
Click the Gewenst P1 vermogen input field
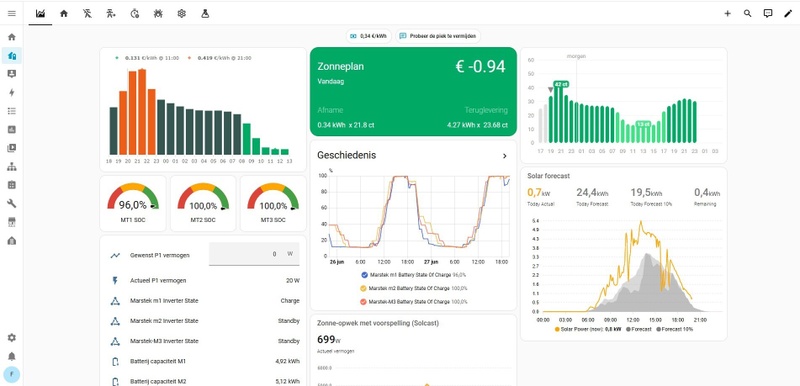[x=254, y=254]
